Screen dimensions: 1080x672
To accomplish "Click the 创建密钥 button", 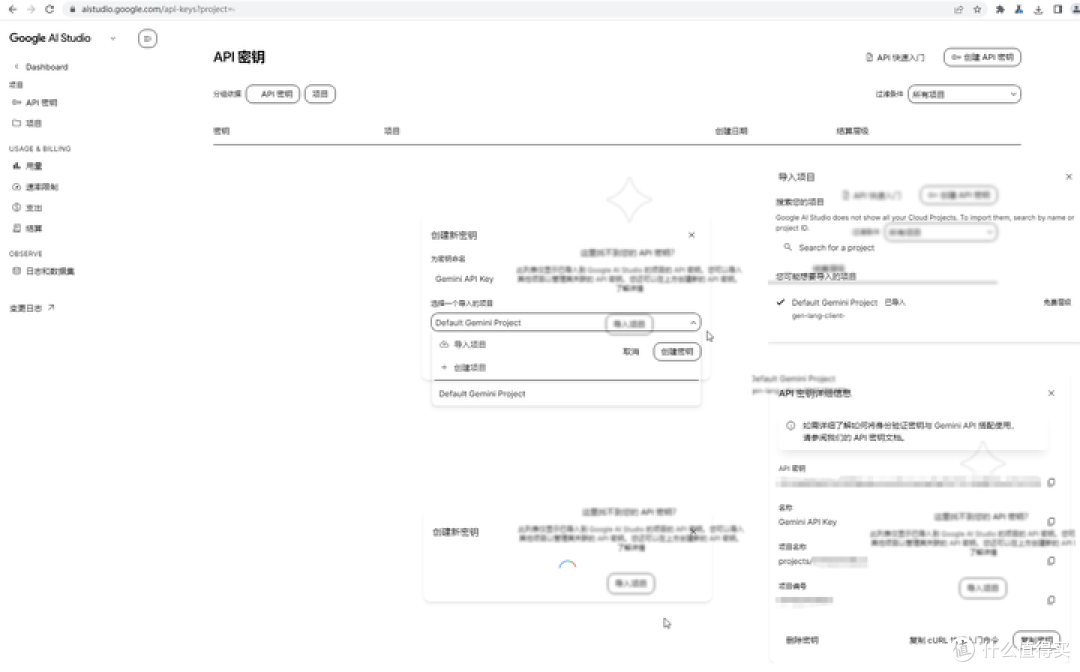I will click(x=677, y=352).
